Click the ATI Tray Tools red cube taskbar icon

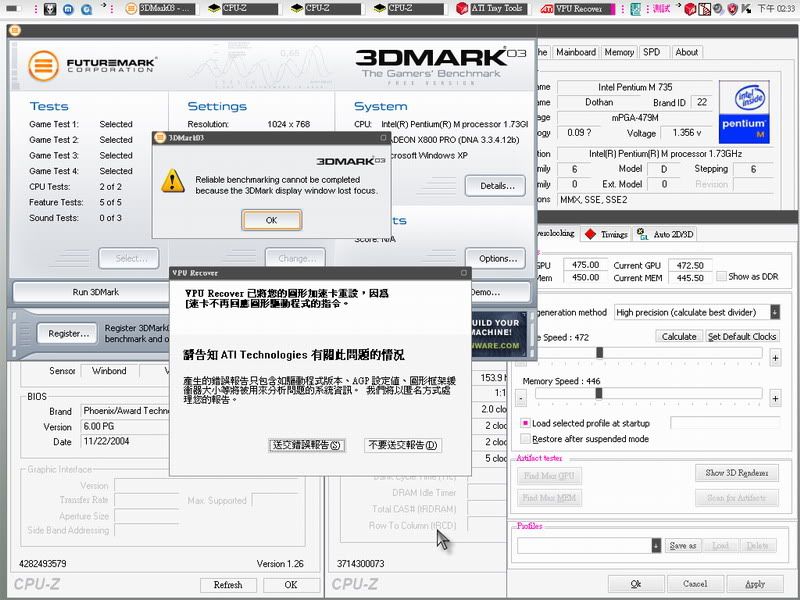point(462,9)
